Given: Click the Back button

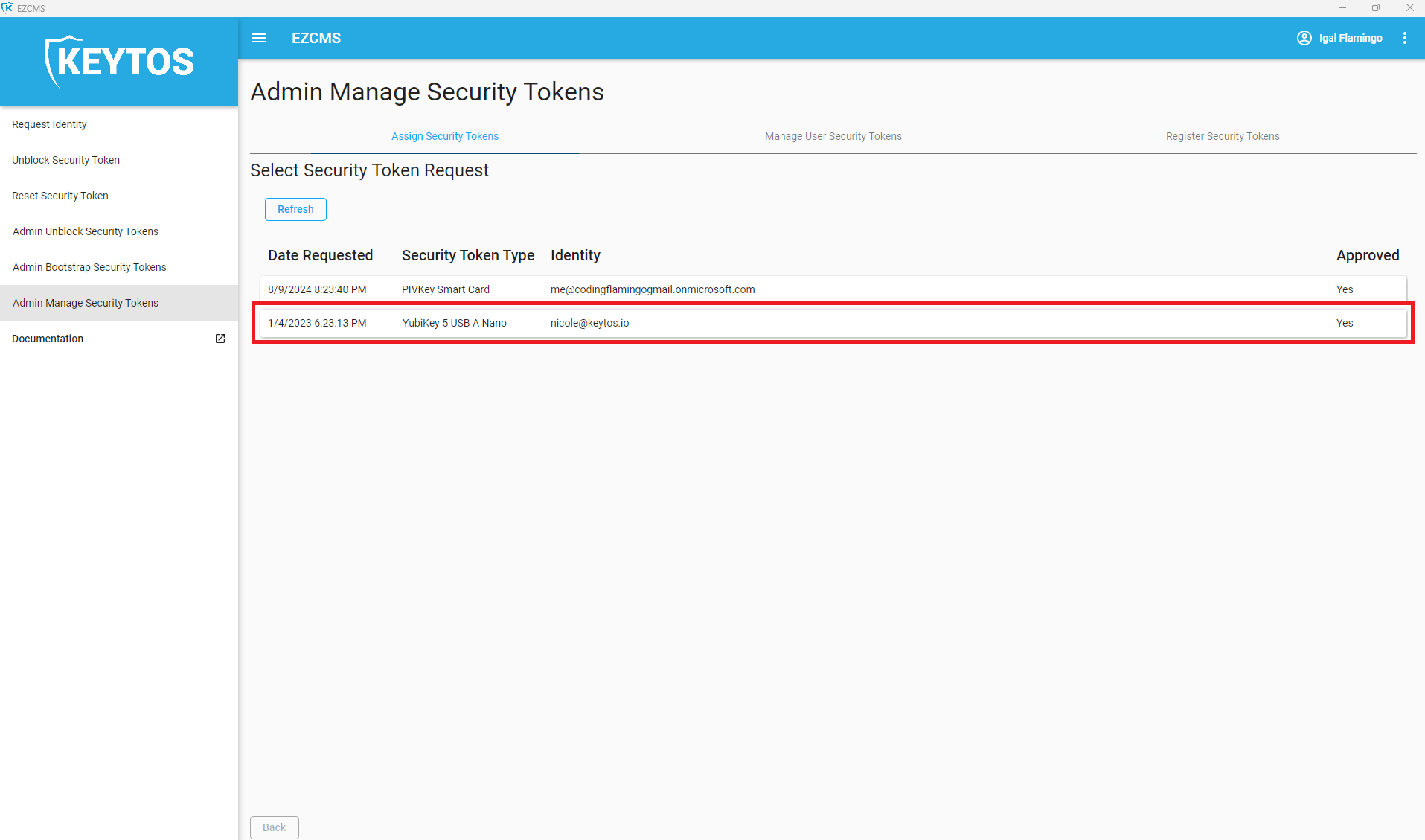Looking at the screenshot, I should [274, 827].
